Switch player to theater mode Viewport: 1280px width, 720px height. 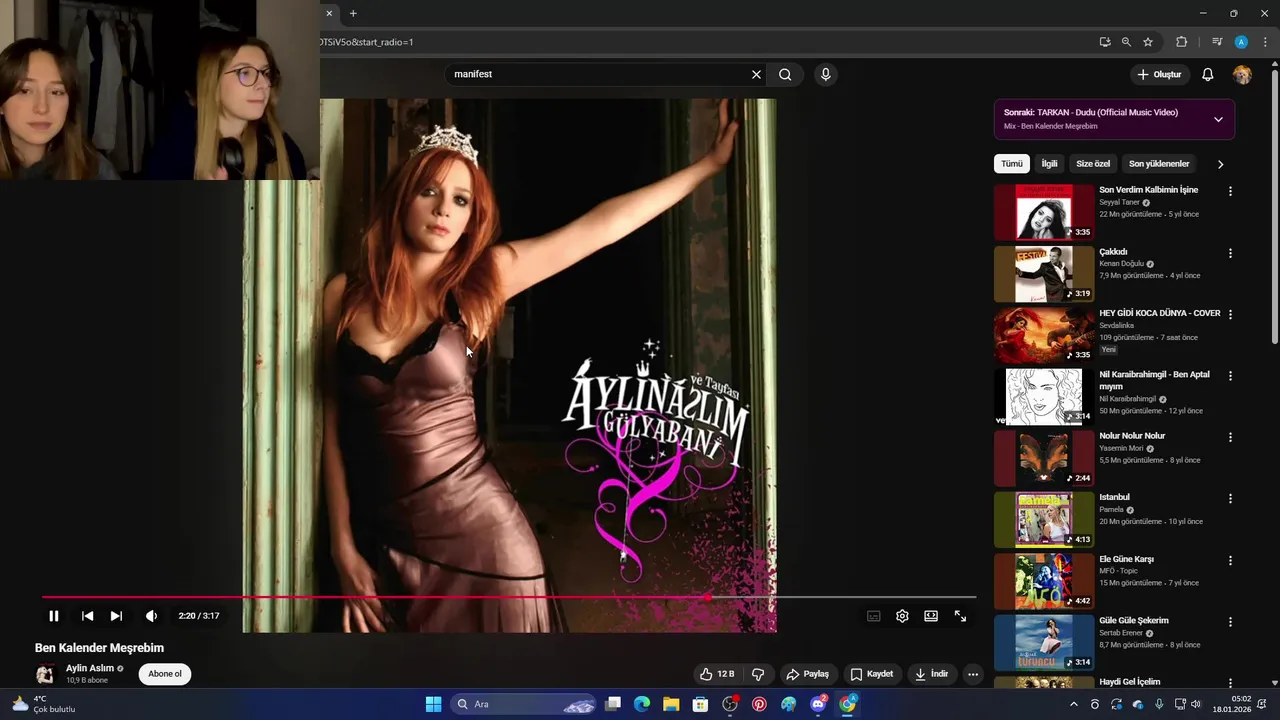point(931,616)
